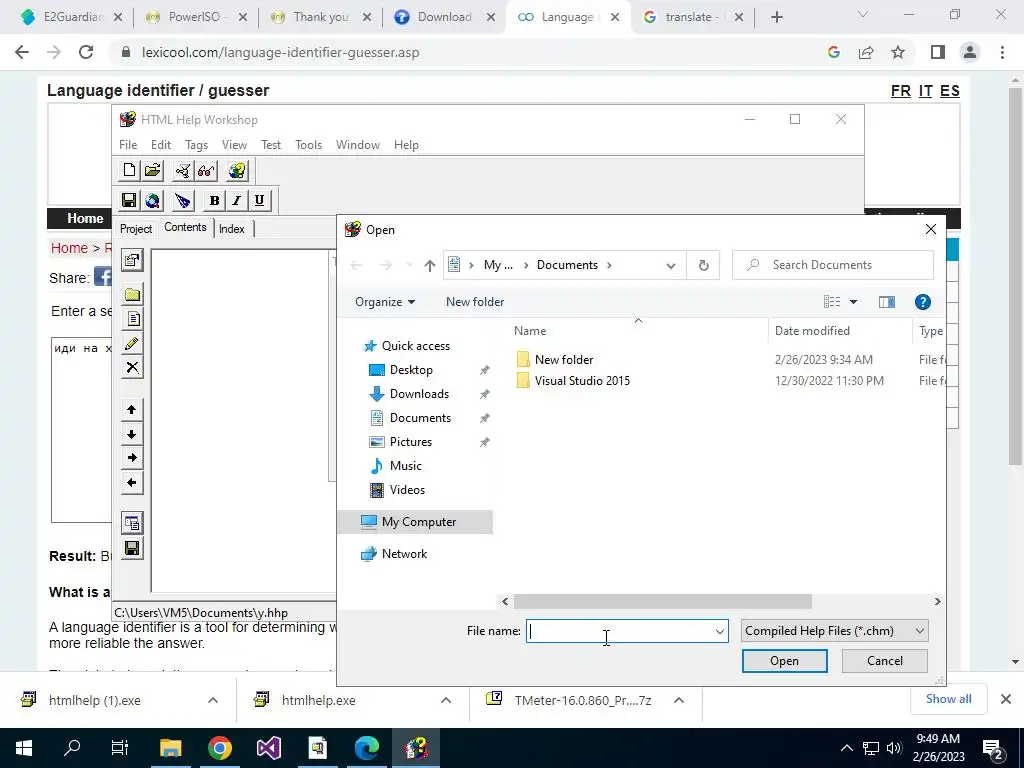This screenshot has width=1024, height=768.
Task: Toggle Bold formatting button
Action: (x=214, y=200)
